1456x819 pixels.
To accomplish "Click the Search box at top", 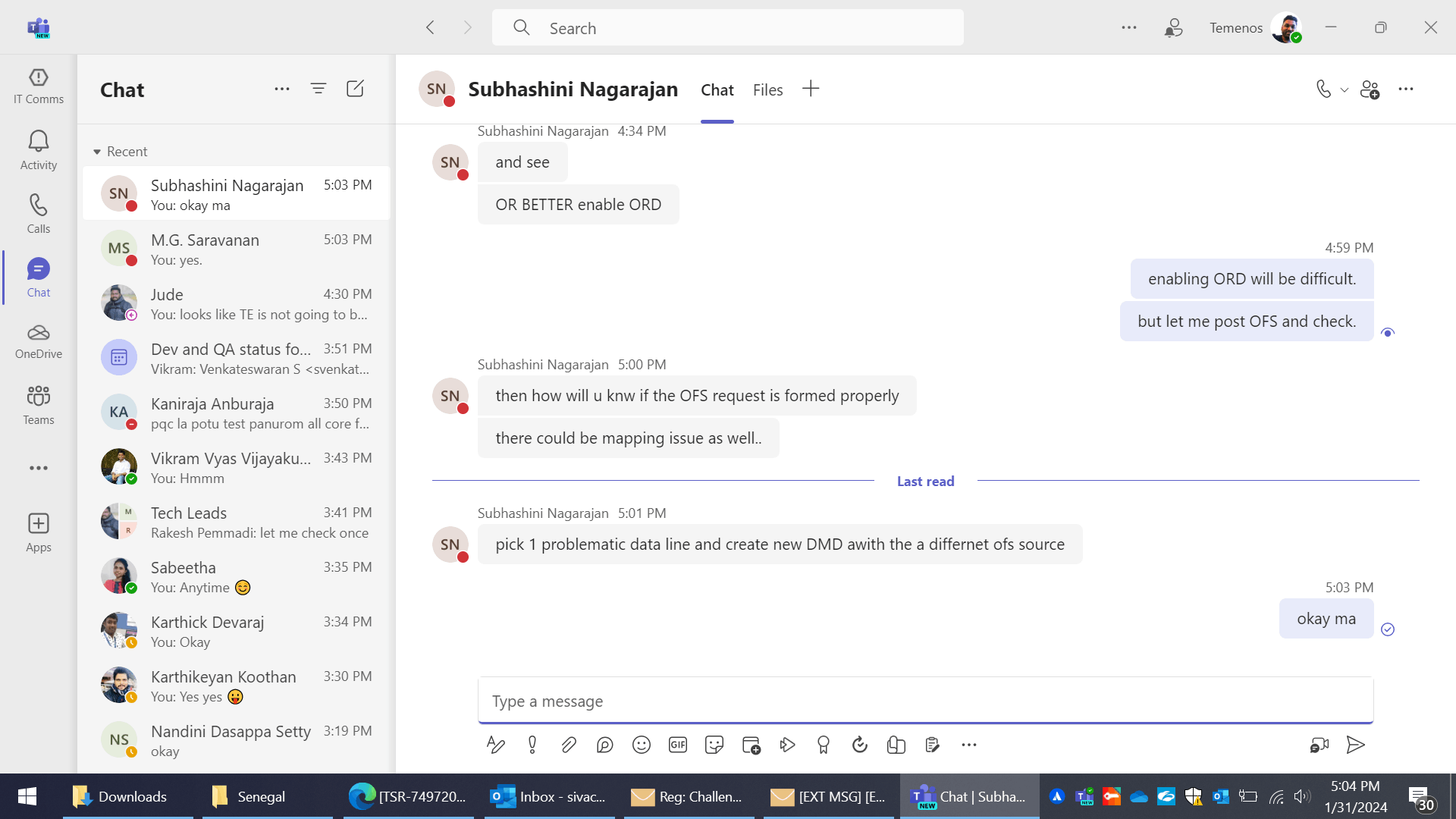I will pos(728,28).
